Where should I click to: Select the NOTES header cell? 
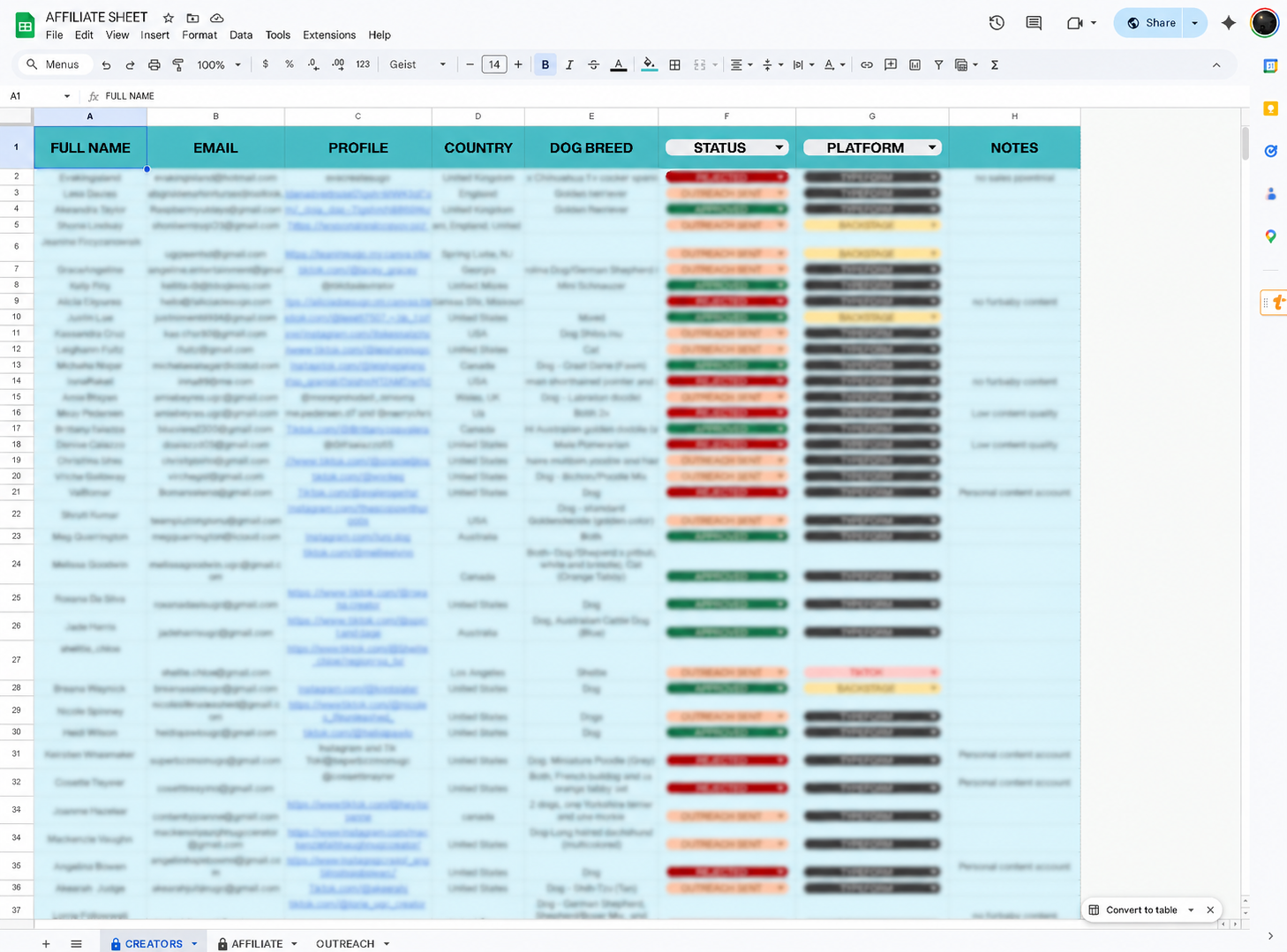1014,147
